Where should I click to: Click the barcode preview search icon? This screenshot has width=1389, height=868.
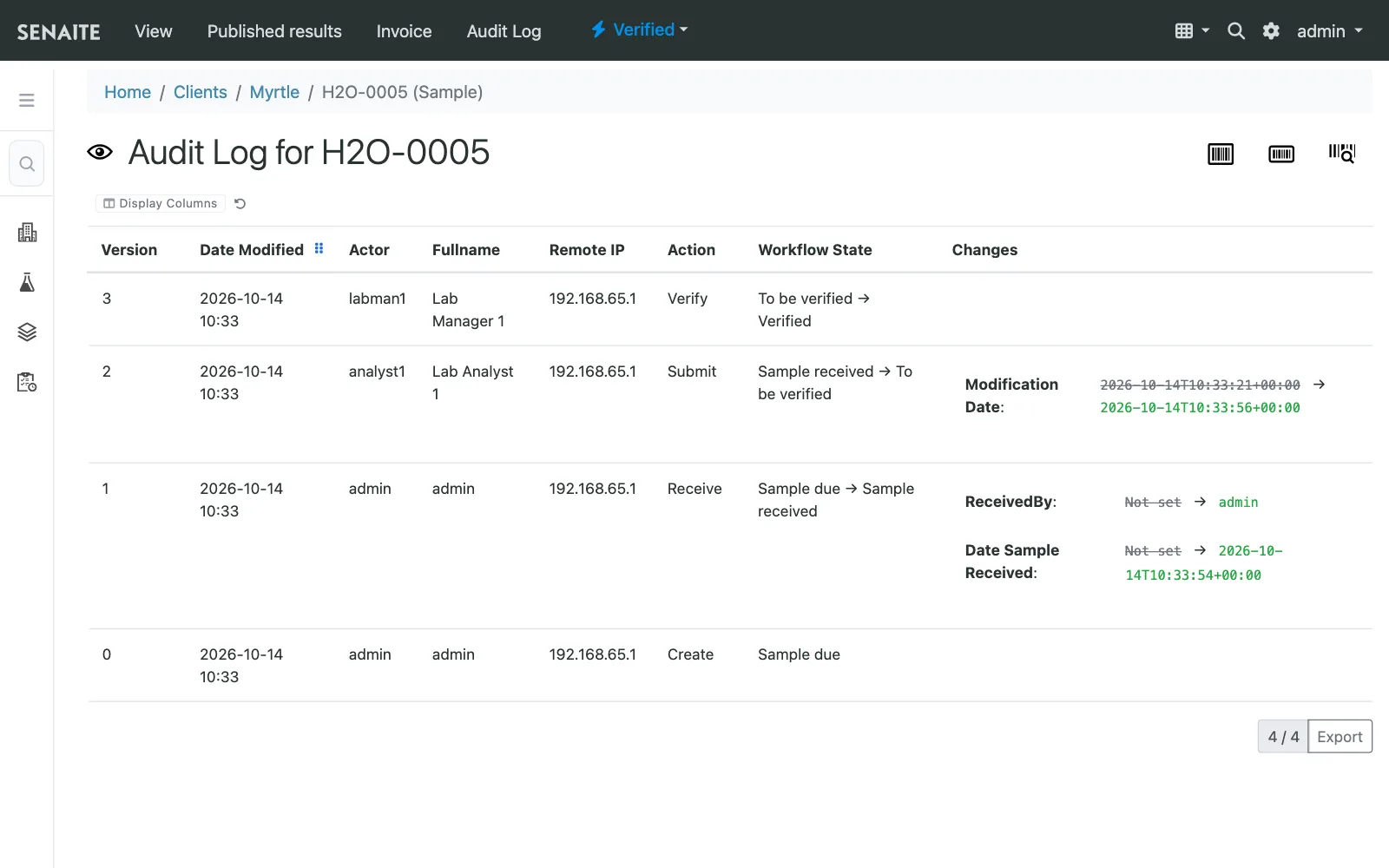click(x=1342, y=154)
